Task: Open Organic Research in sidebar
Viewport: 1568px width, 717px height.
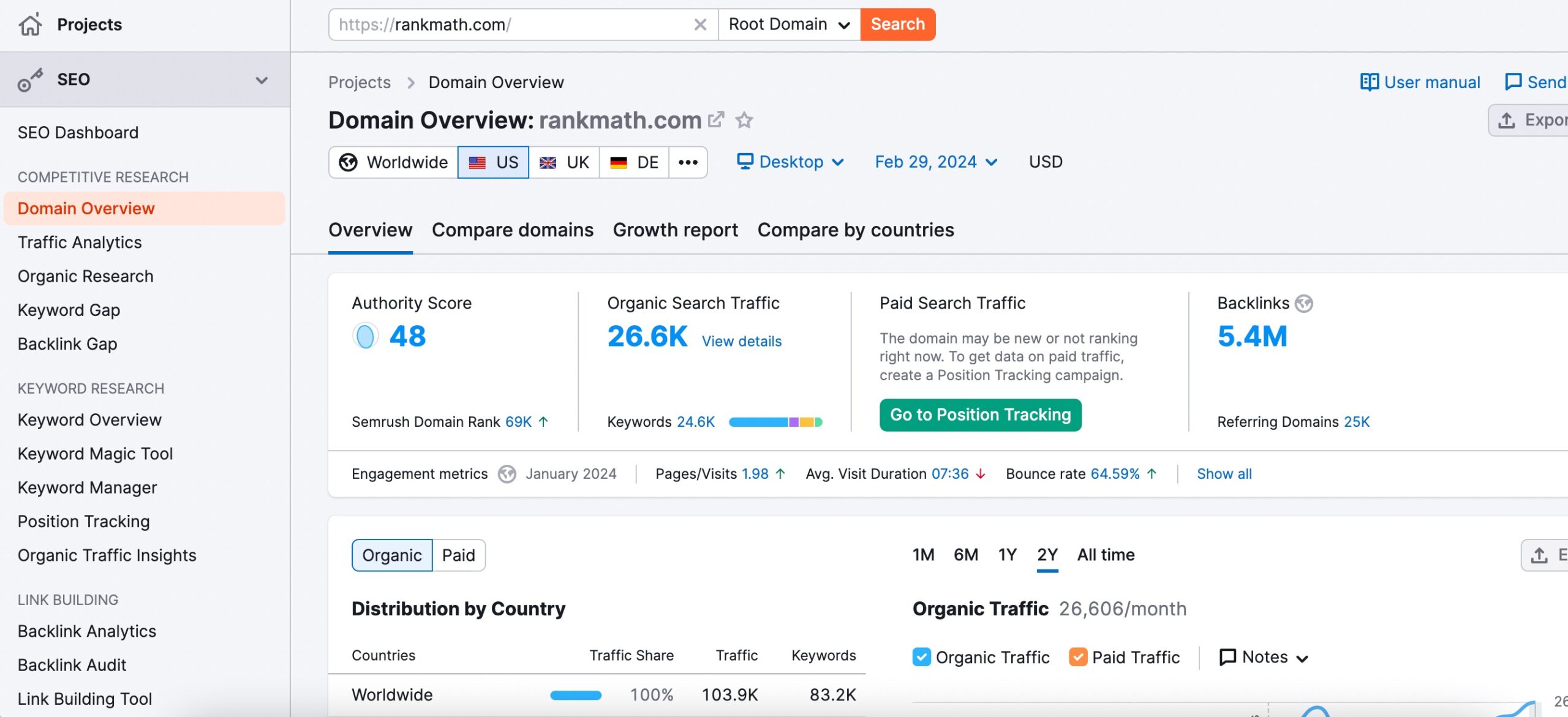Action: [x=86, y=276]
